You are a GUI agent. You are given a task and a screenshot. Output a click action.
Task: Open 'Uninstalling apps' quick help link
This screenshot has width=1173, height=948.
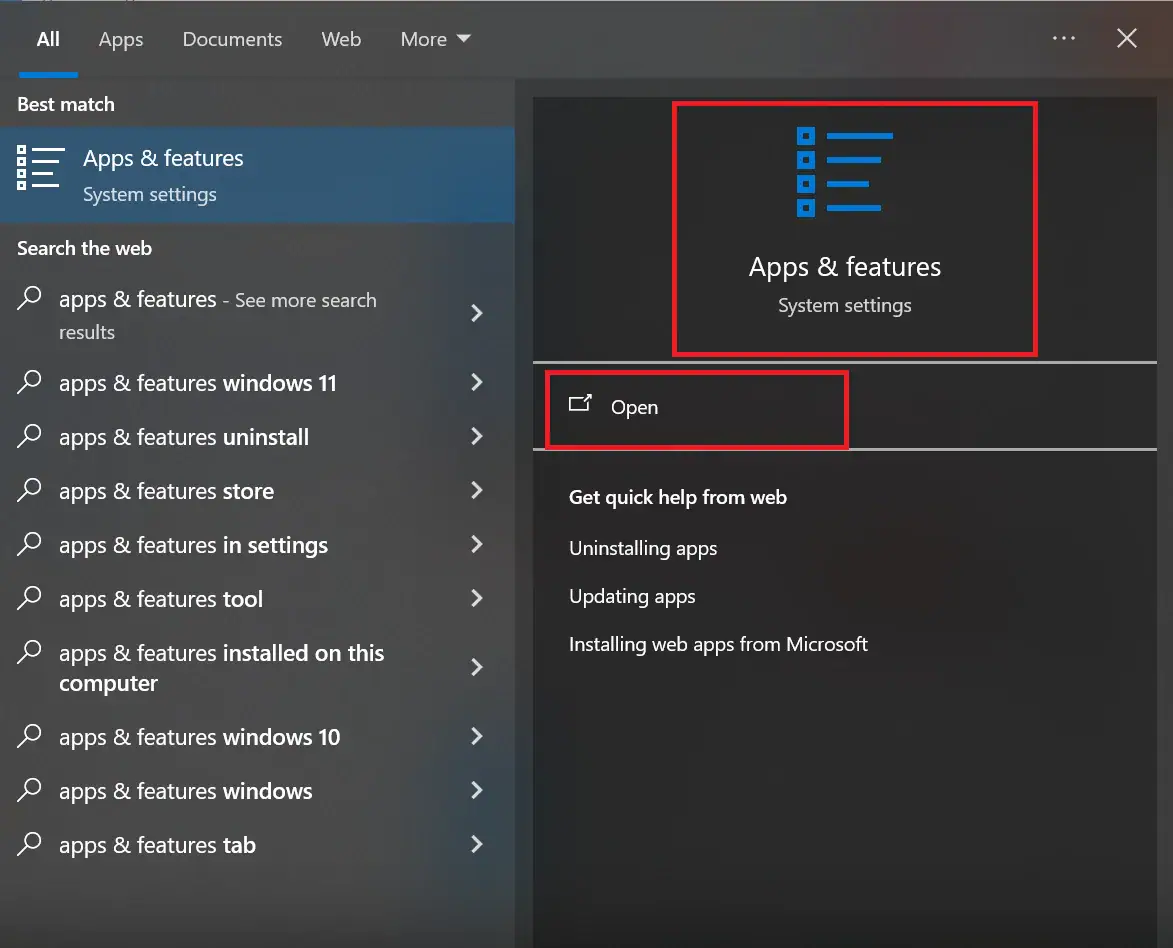tap(643, 548)
